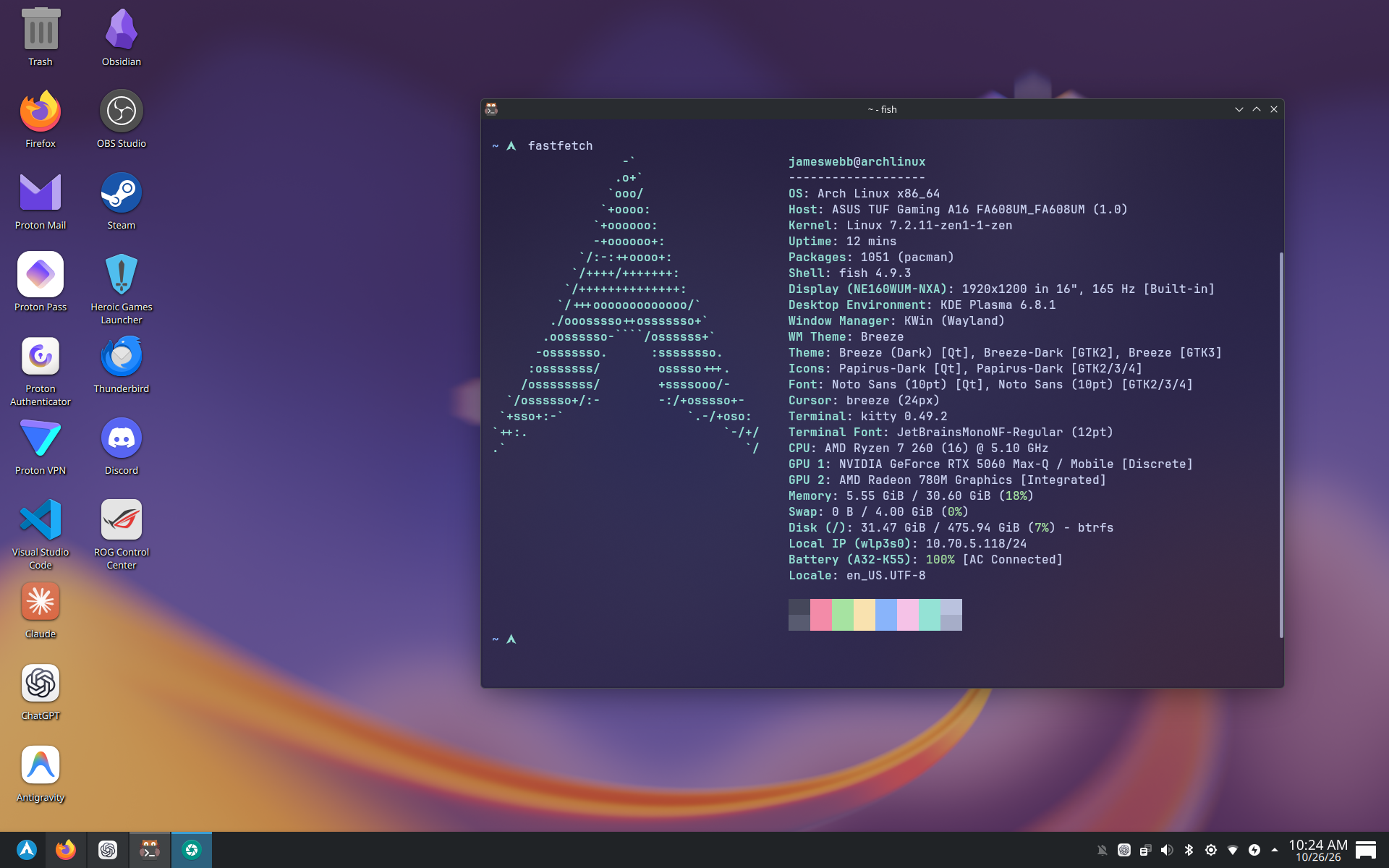The width and height of the screenshot is (1389, 868).
Task: Open the clipboard tray applet
Action: coord(1145,850)
